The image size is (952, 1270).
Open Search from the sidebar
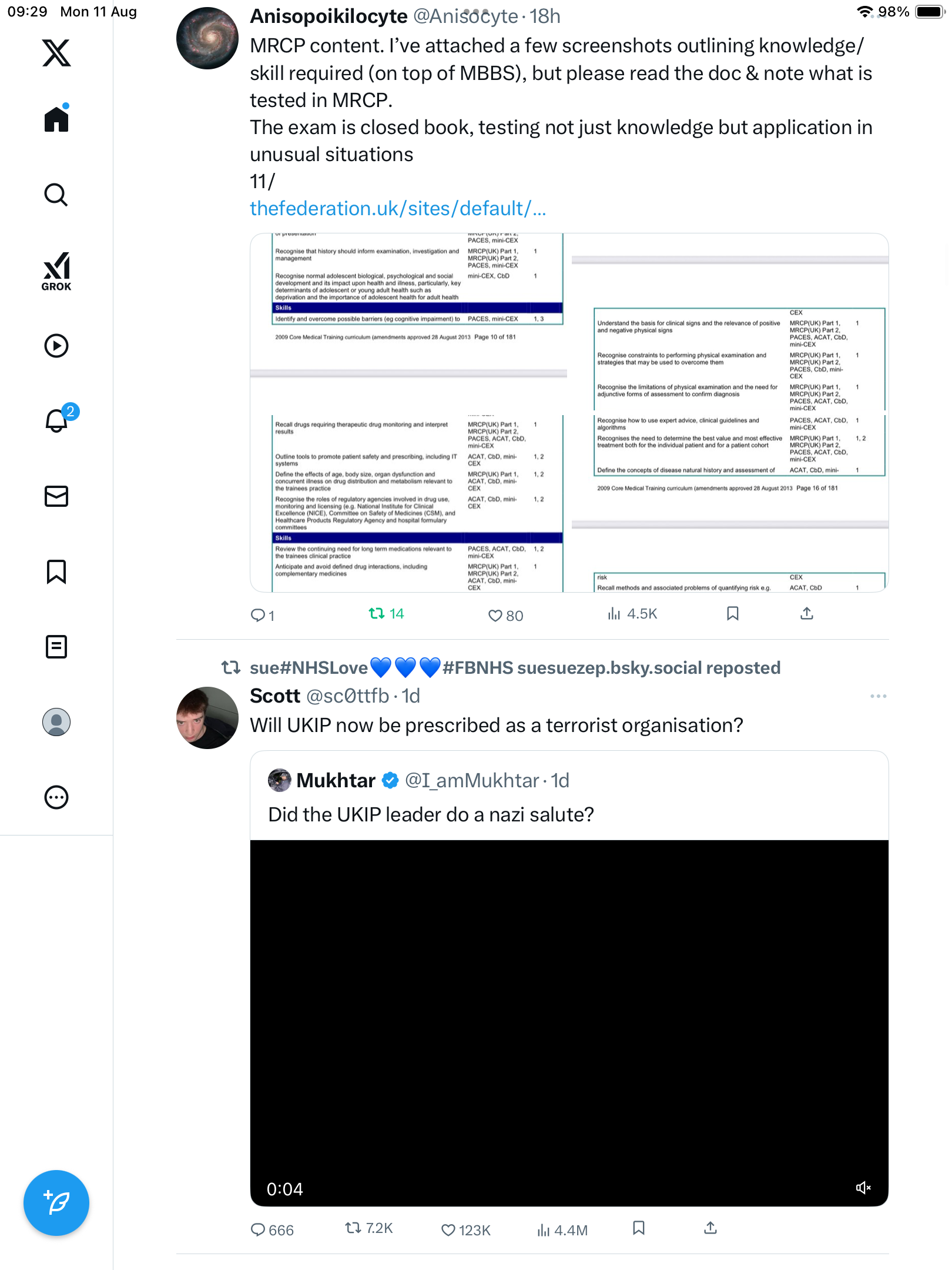(x=56, y=195)
